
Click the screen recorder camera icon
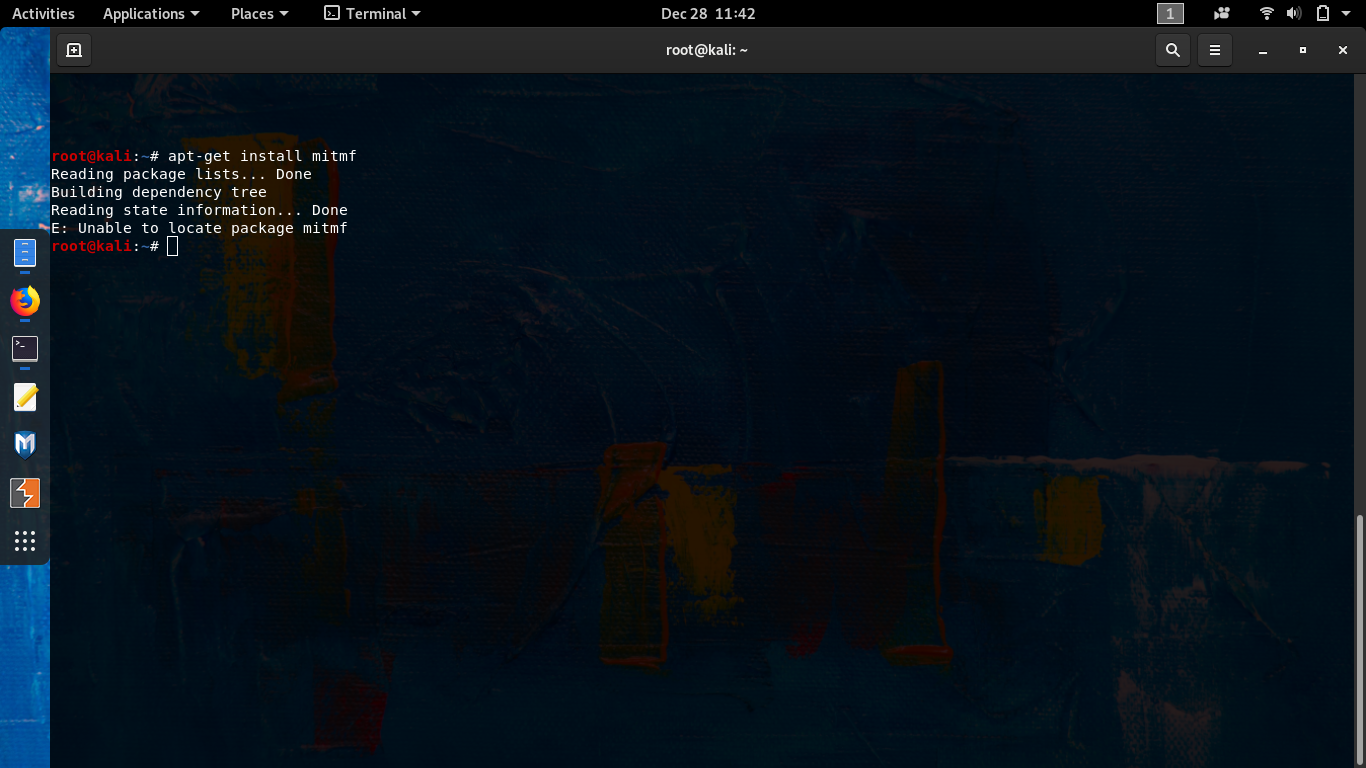(x=1222, y=14)
